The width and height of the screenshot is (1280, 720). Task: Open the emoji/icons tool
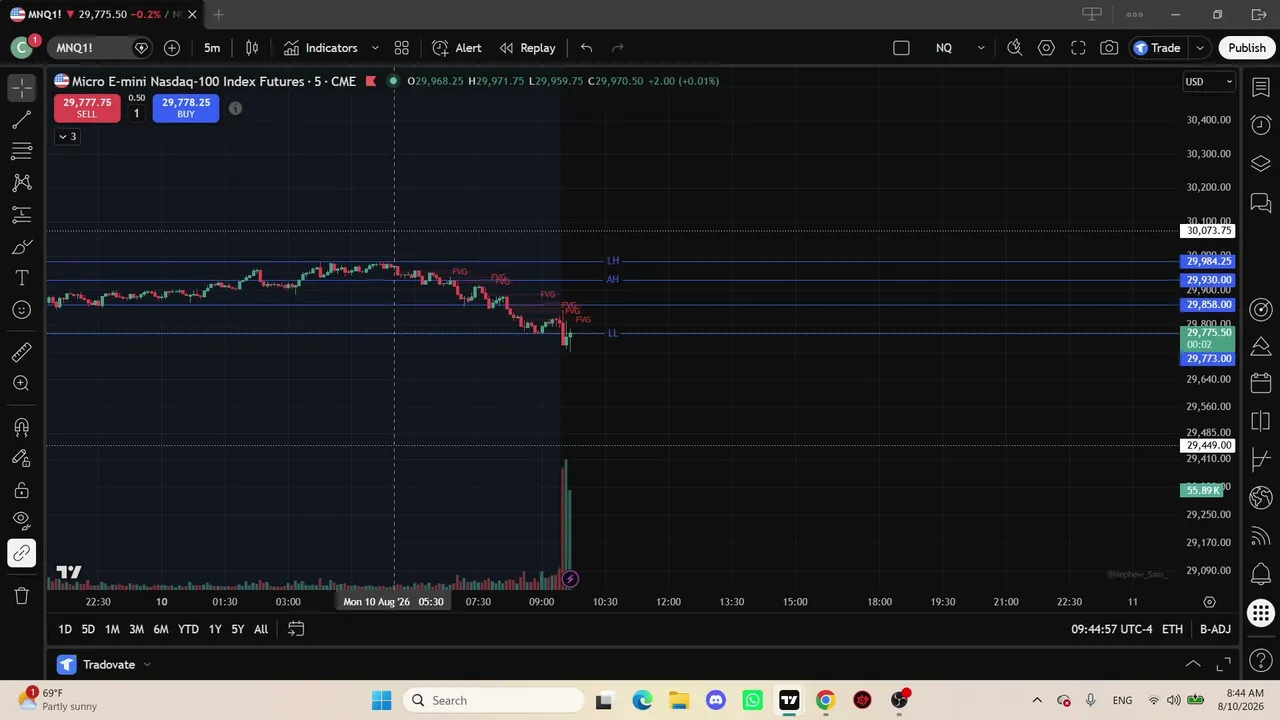pyautogui.click(x=22, y=310)
